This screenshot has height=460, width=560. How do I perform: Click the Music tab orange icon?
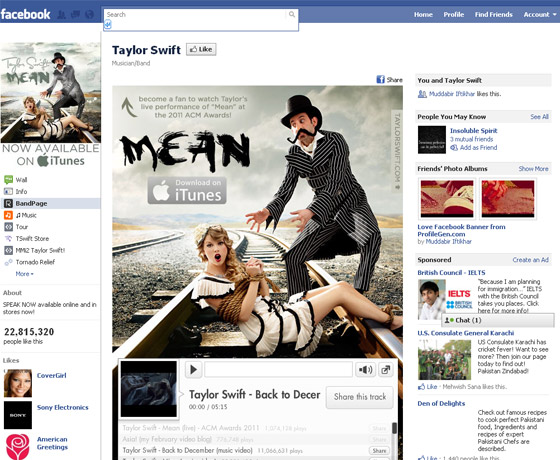pos(8,215)
